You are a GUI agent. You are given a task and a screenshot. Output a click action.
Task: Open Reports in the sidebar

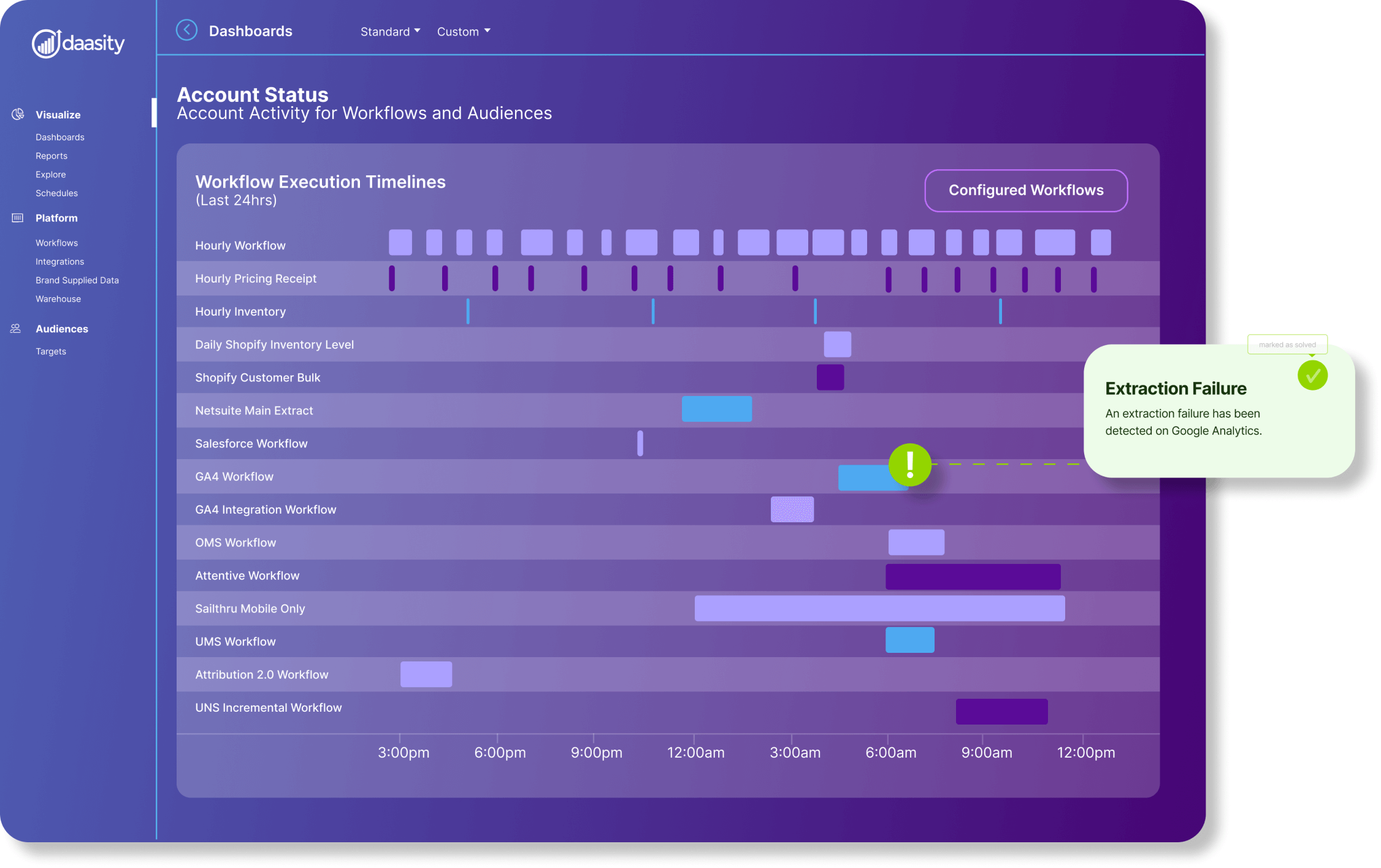coord(52,156)
